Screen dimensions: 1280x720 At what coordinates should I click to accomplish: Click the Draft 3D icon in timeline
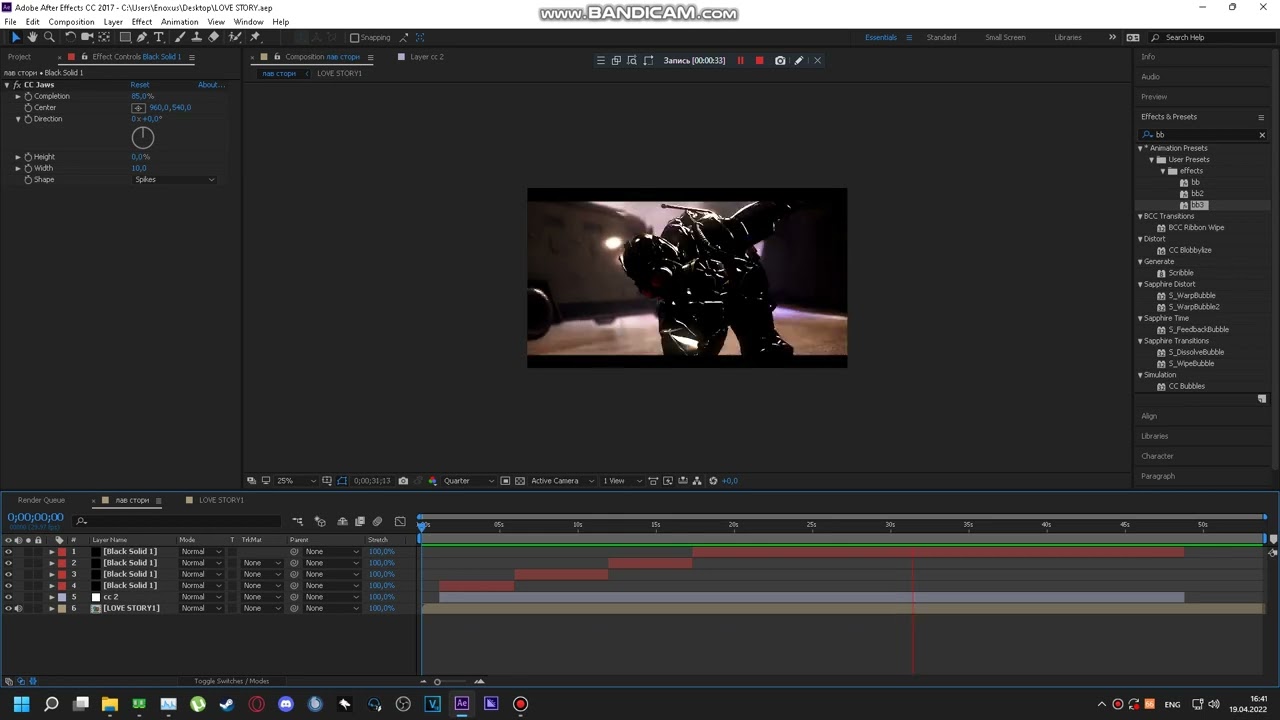tap(320, 521)
